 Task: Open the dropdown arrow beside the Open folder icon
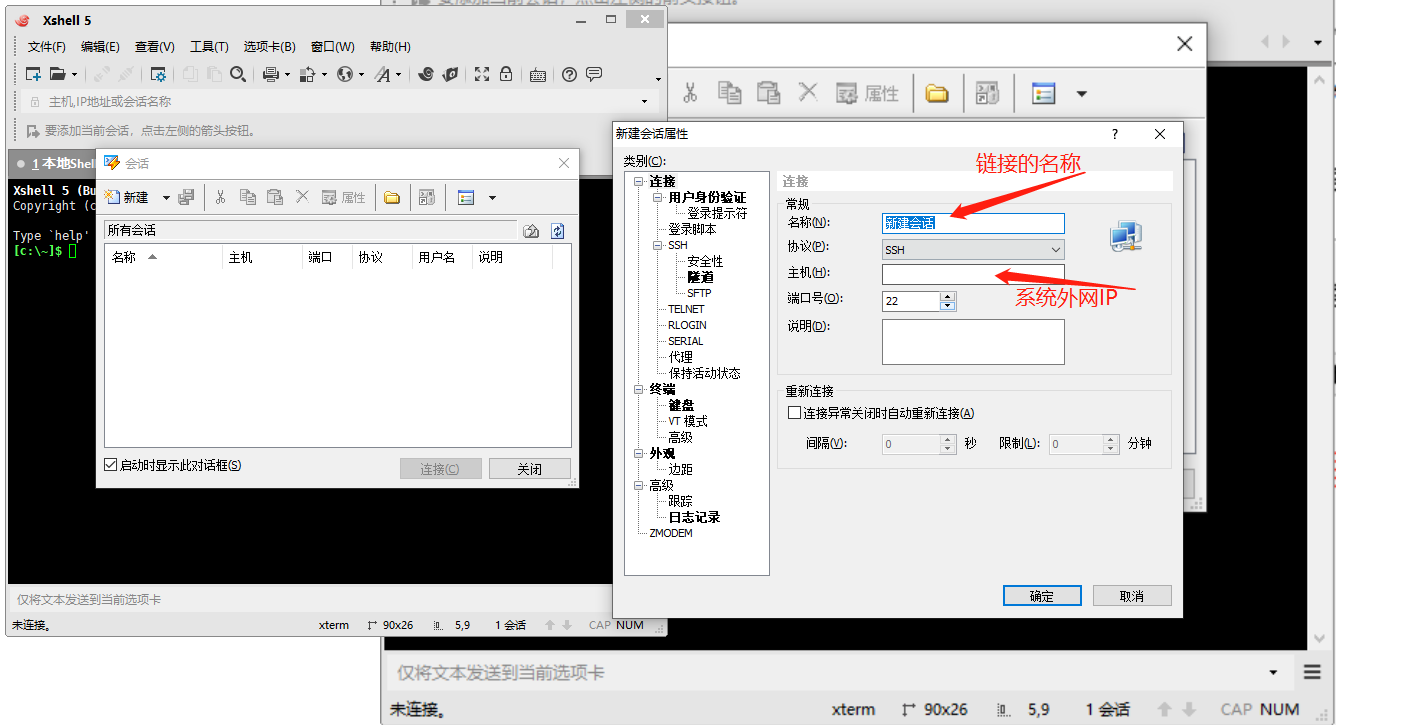click(74, 74)
